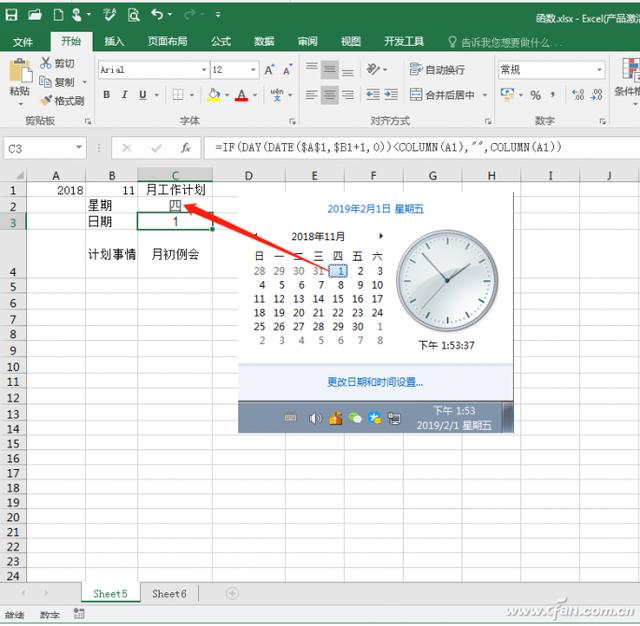Click the decrease indent icon
This screenshot has height=626, width=640.
click(x=373, y=95)
